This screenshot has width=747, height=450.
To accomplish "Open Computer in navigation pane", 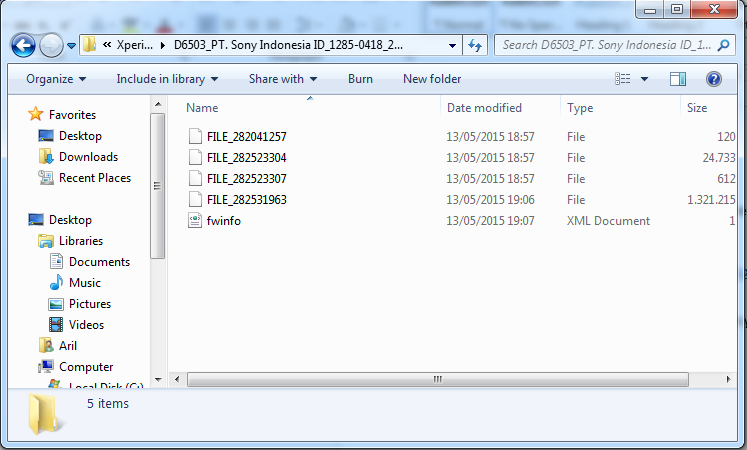I will point(86,366).
